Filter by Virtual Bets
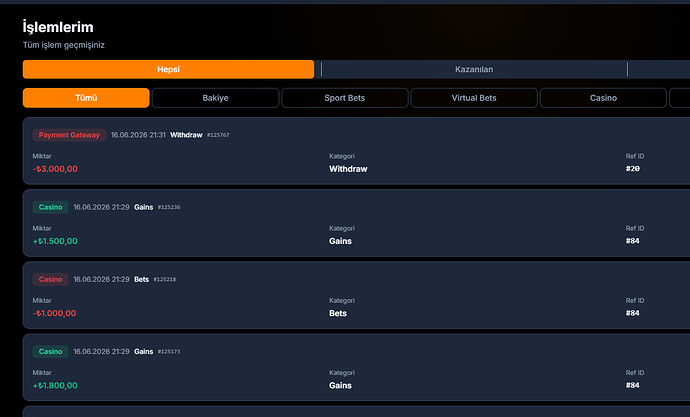 click(474, 98)
